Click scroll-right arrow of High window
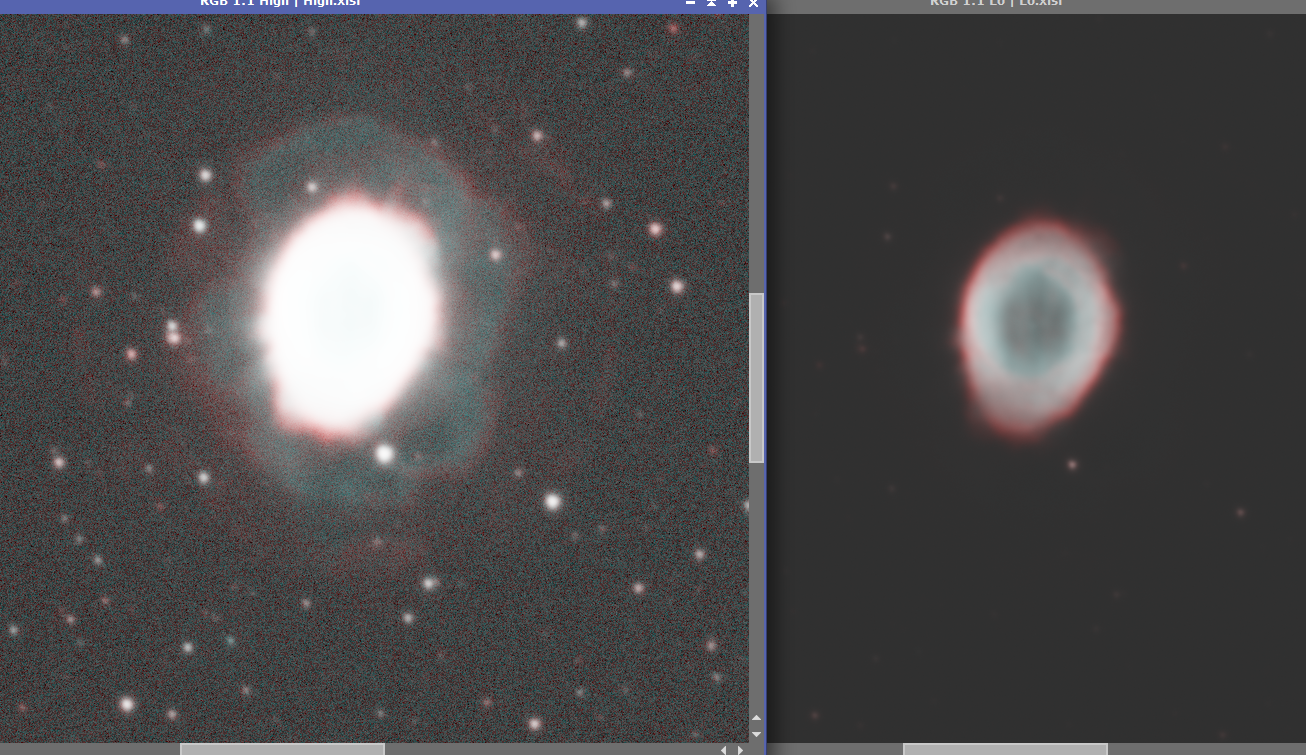This screenshot has width=1306, height=755. coord(740,749)
